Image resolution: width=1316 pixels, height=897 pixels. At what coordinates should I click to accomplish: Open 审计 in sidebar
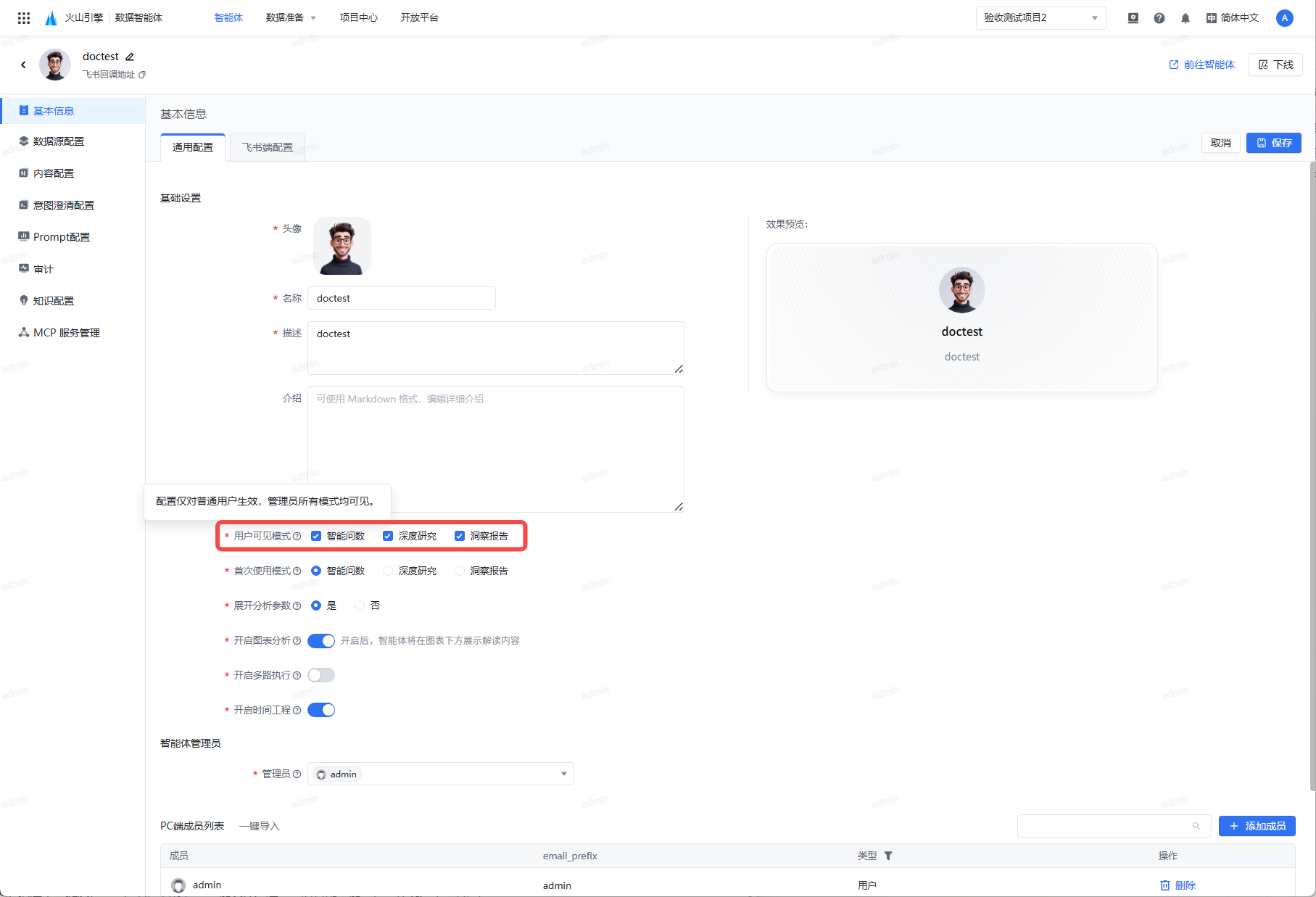[73, 269]
